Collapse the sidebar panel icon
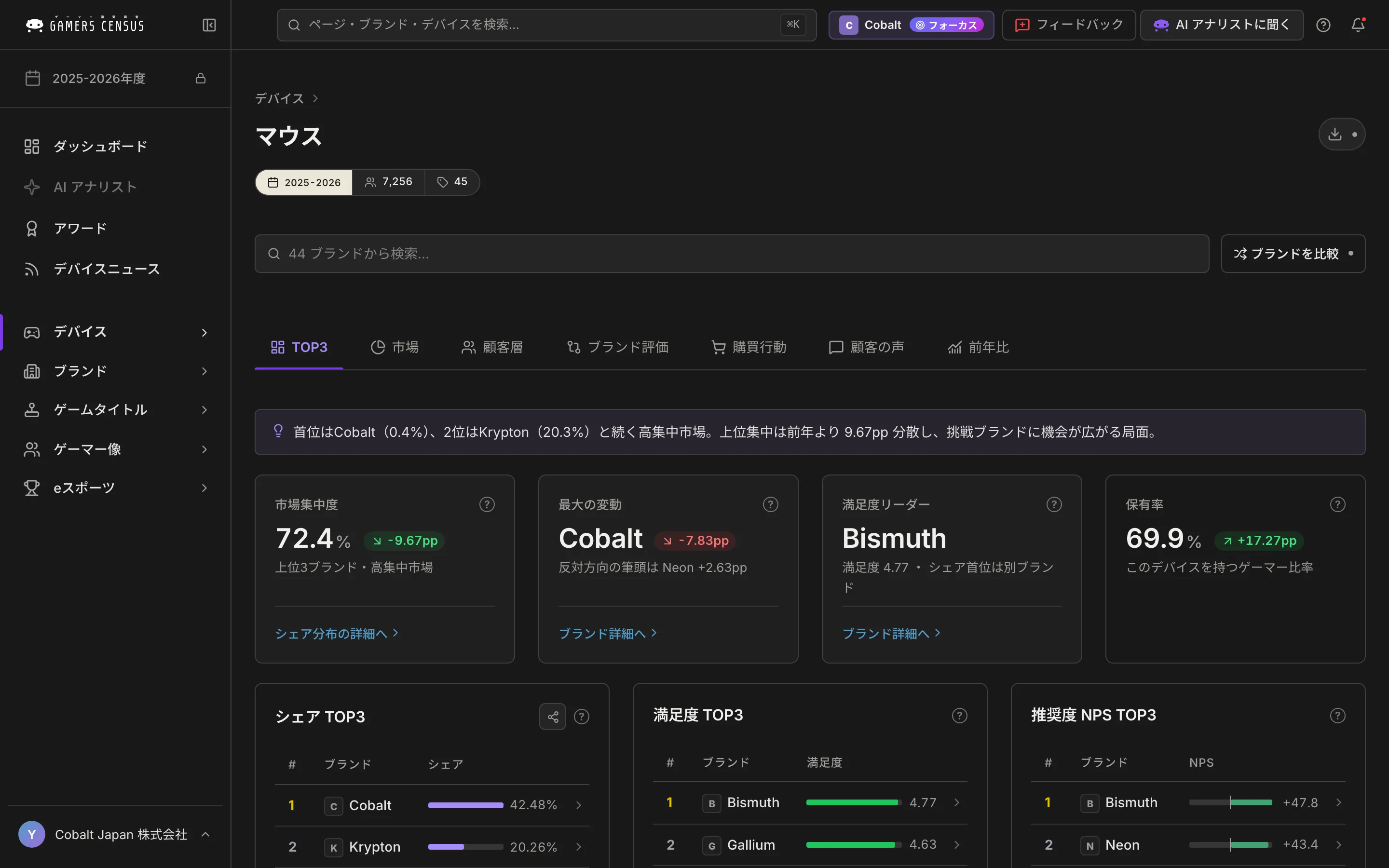The width and height of the screenshot is (1389, 868). tap(209, 25)
